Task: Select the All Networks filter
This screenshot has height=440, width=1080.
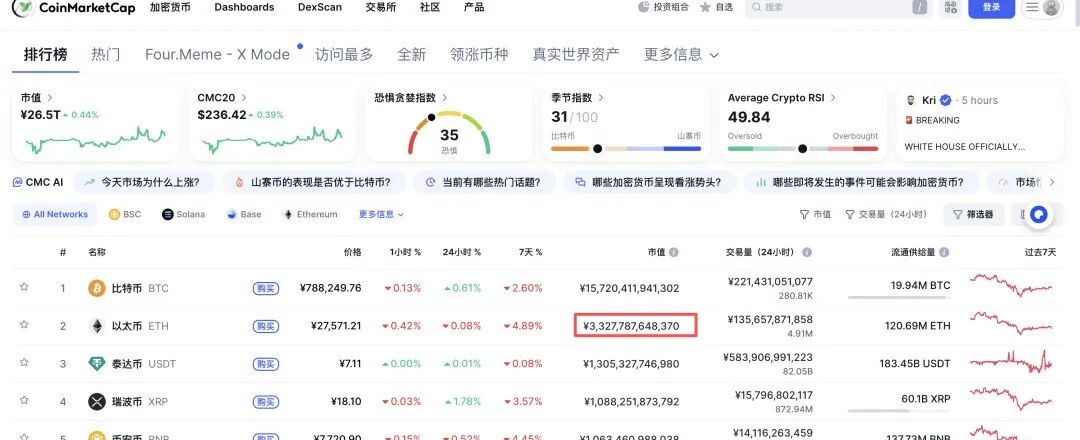Action: point(55,214)
